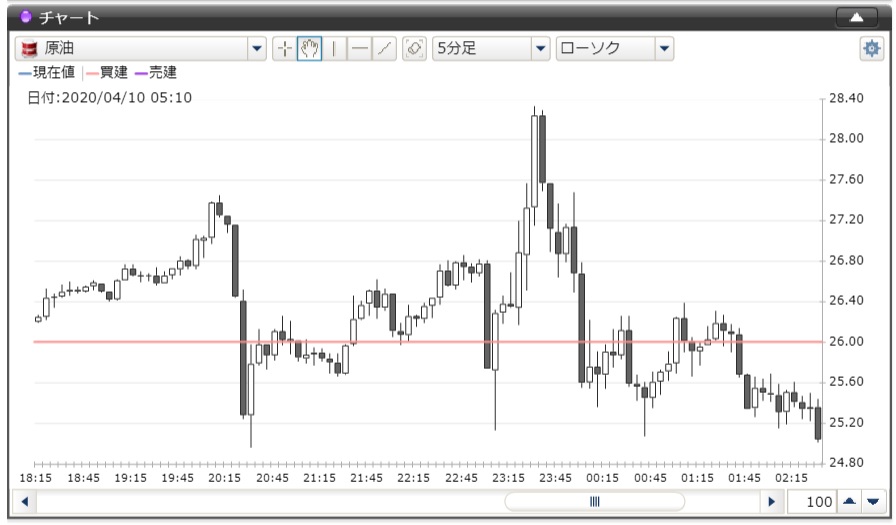Select the hand pan tool
This screenshot has height=525, width=896.
pos(309,49)
